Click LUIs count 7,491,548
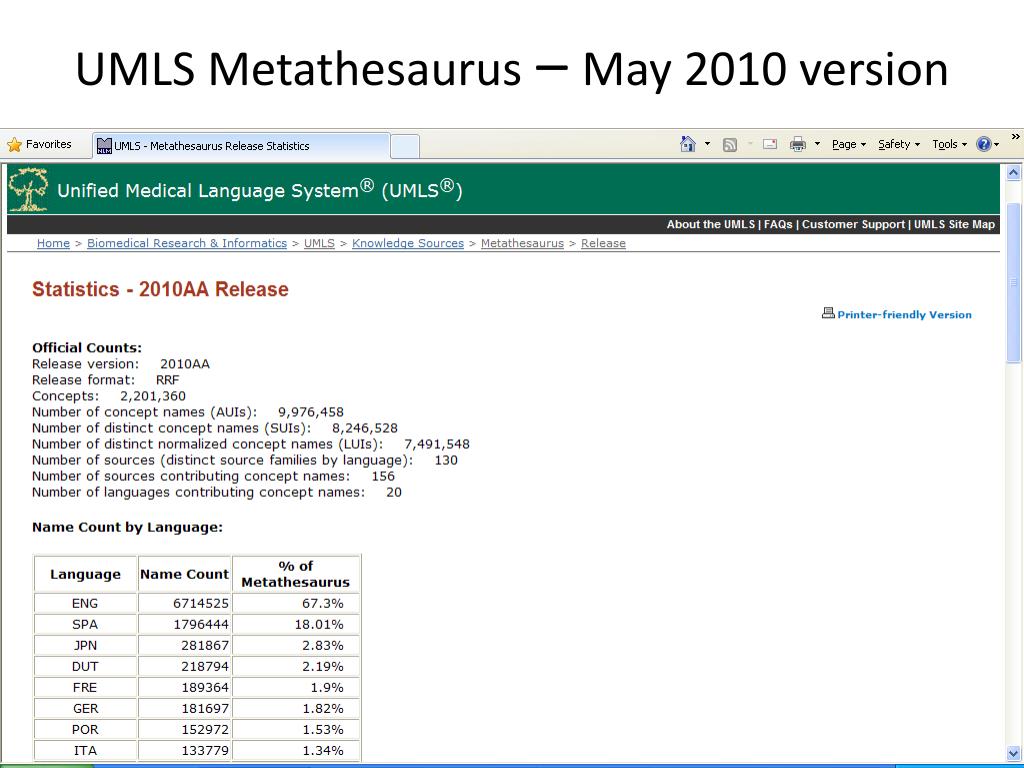 point(437,444)
